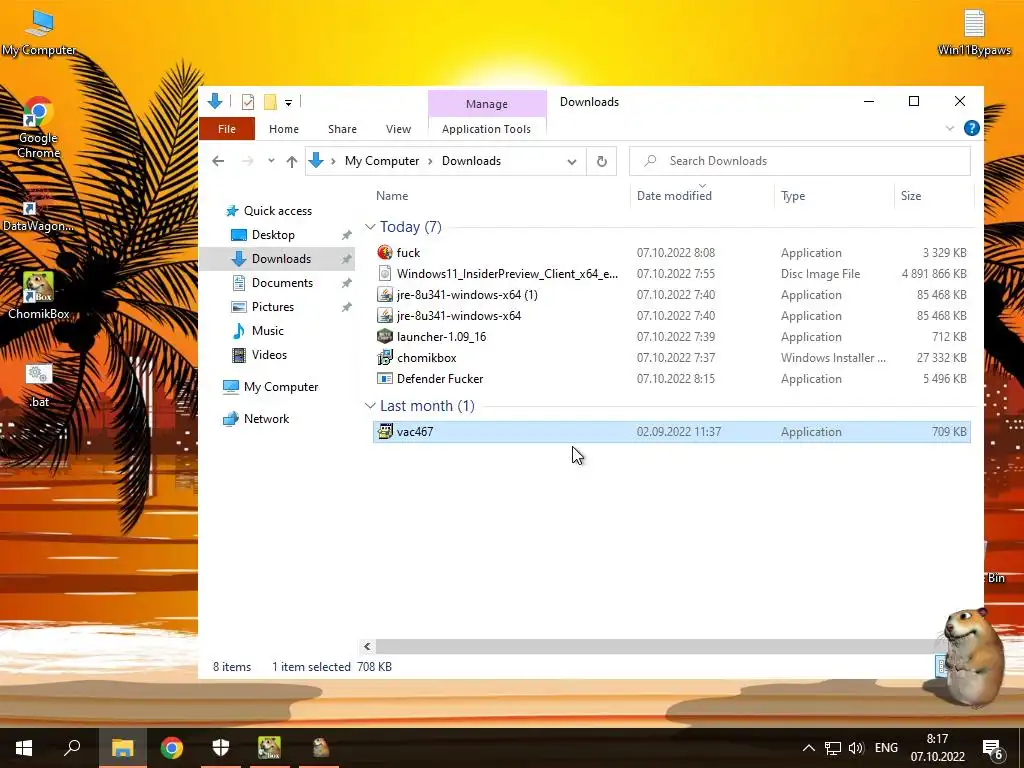The image size is (1024, 768).
Task: Click the Properties icon in the quick access toolbar
Action: tap(248, 102)
